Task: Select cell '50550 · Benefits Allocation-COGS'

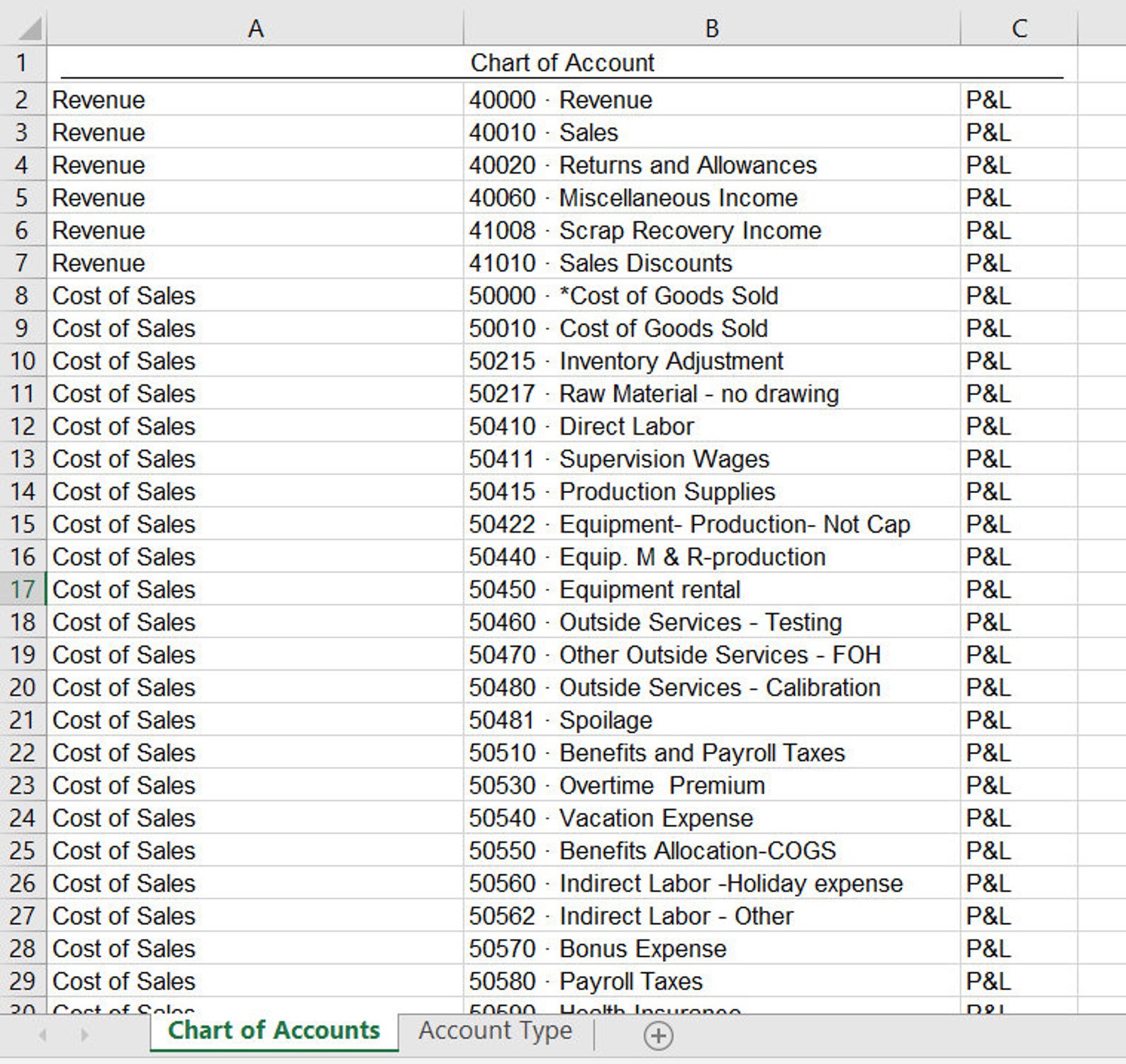Action: [x=712, y=850]
